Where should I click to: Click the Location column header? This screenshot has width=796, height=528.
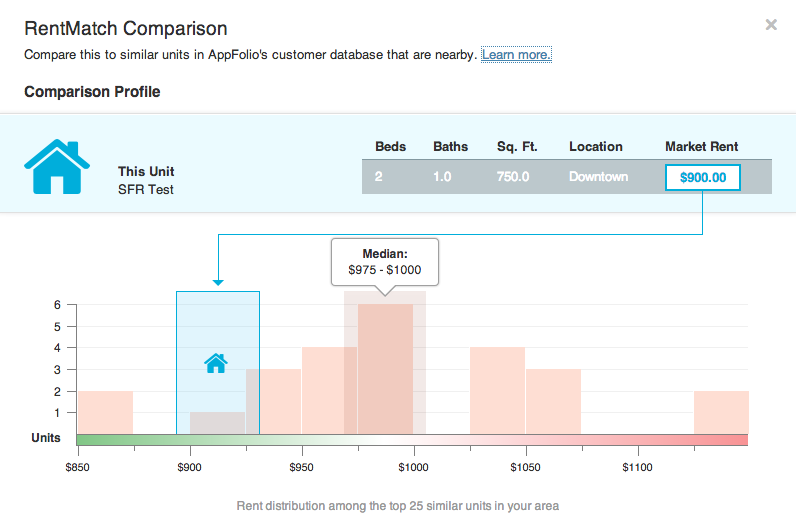(x=596, y=147)
